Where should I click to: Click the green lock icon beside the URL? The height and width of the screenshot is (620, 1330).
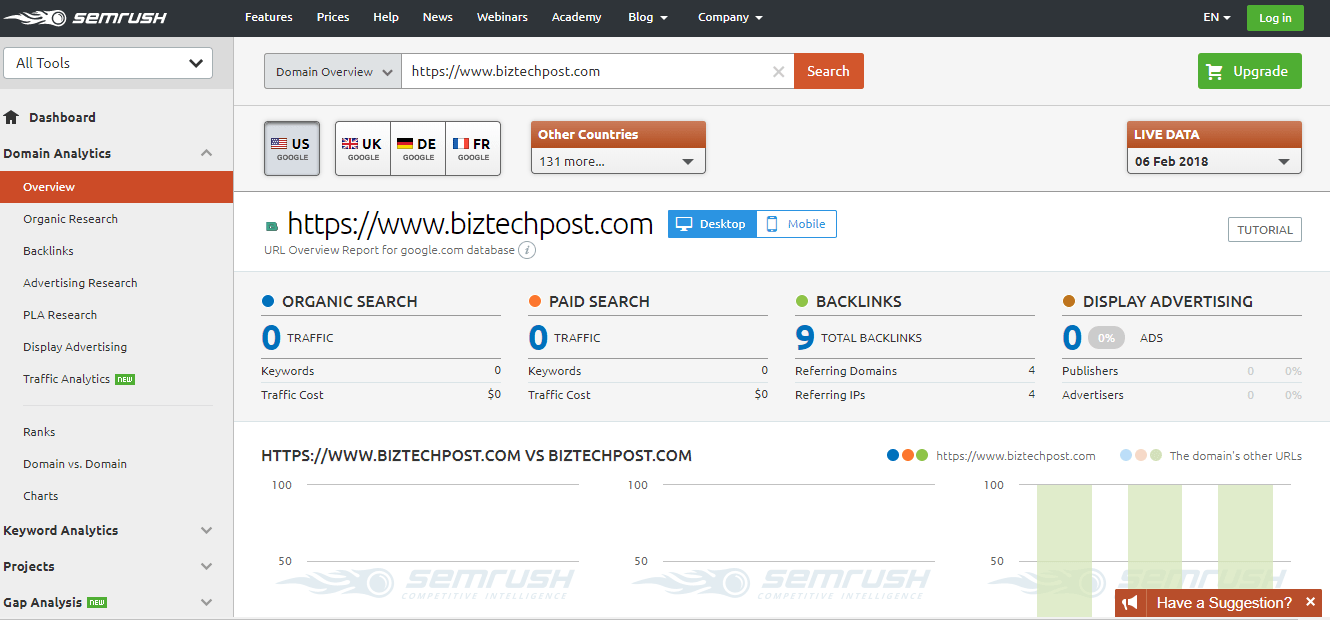coord(272,227)
